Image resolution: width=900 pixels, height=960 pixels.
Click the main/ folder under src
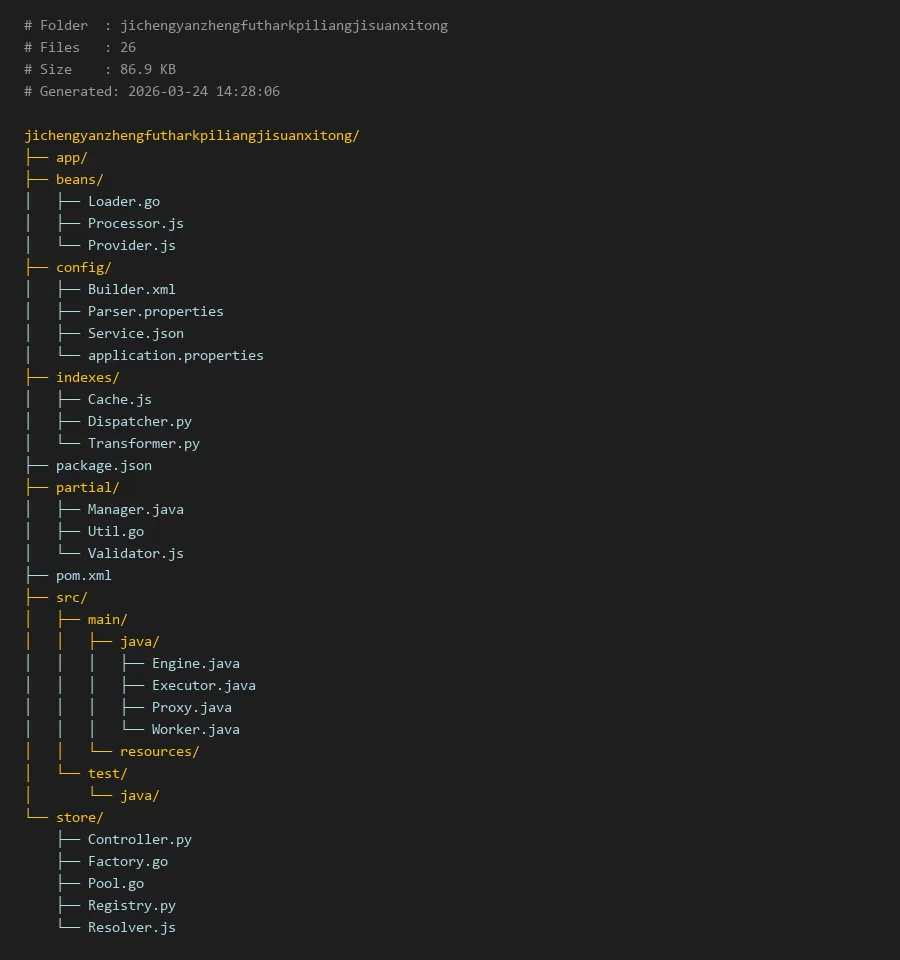coord(107,619)
